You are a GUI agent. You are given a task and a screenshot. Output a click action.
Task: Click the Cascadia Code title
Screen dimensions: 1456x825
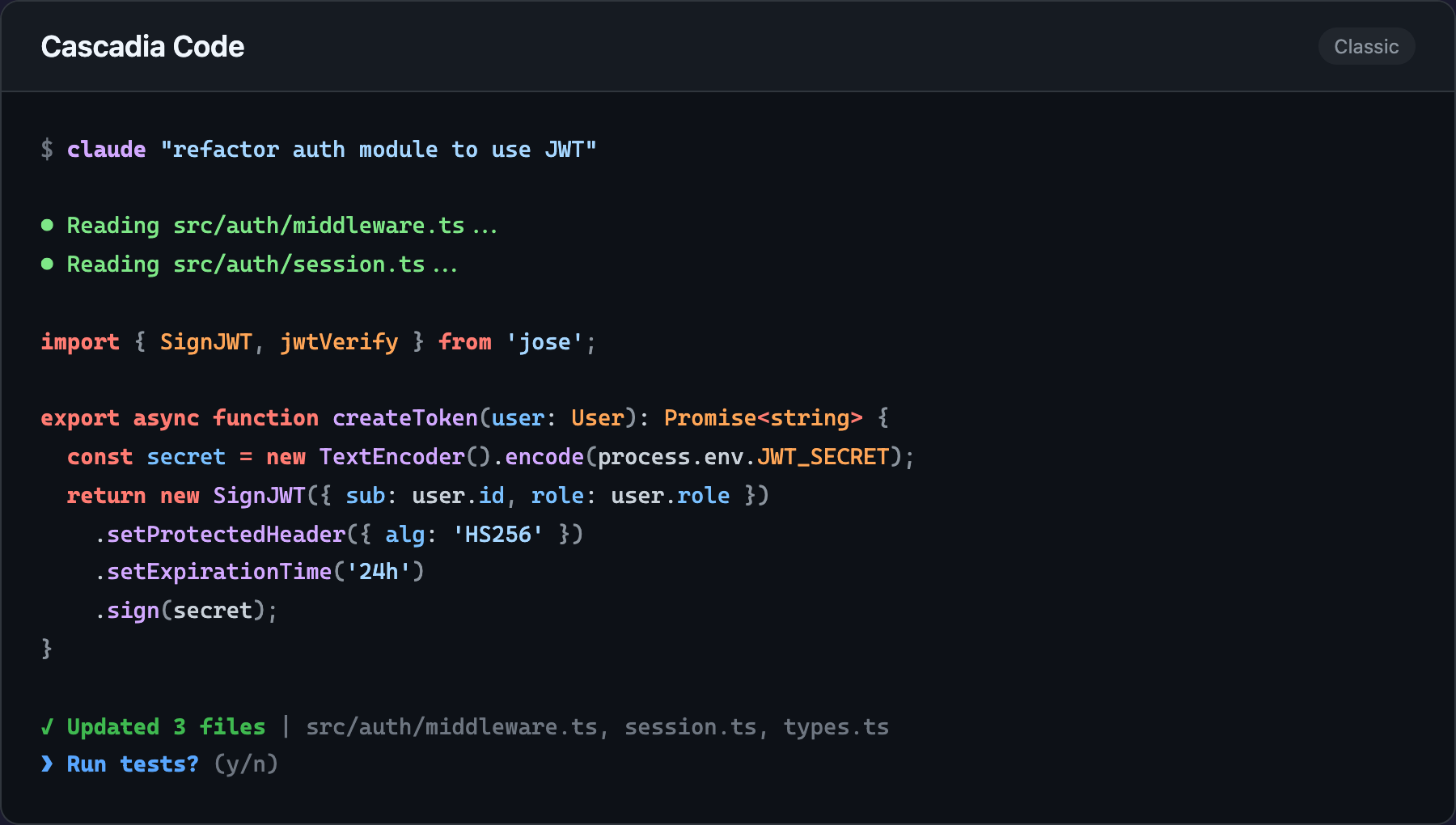tap(142, 47)
